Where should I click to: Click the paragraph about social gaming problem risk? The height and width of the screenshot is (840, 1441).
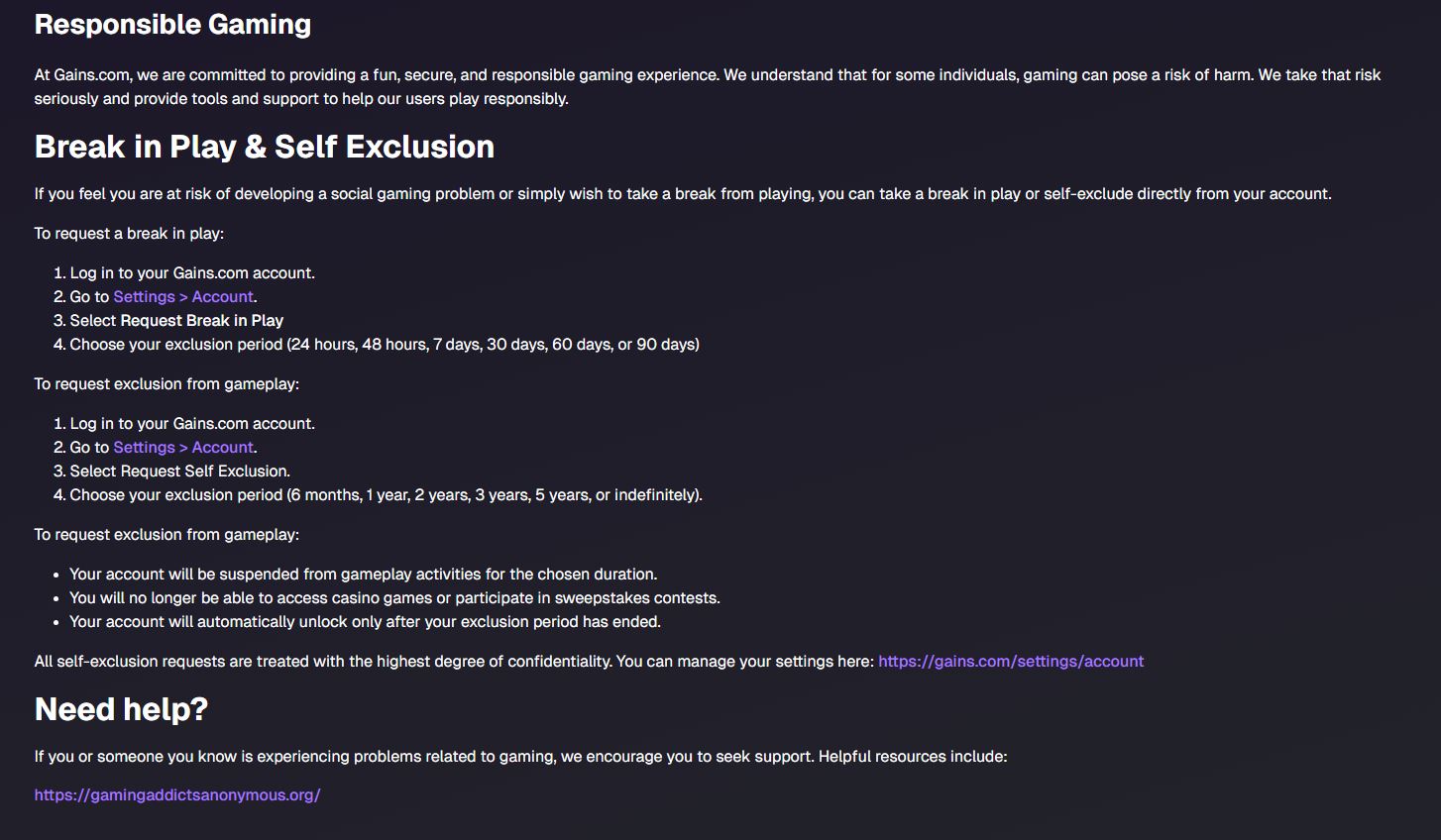[x=683, y=194]
